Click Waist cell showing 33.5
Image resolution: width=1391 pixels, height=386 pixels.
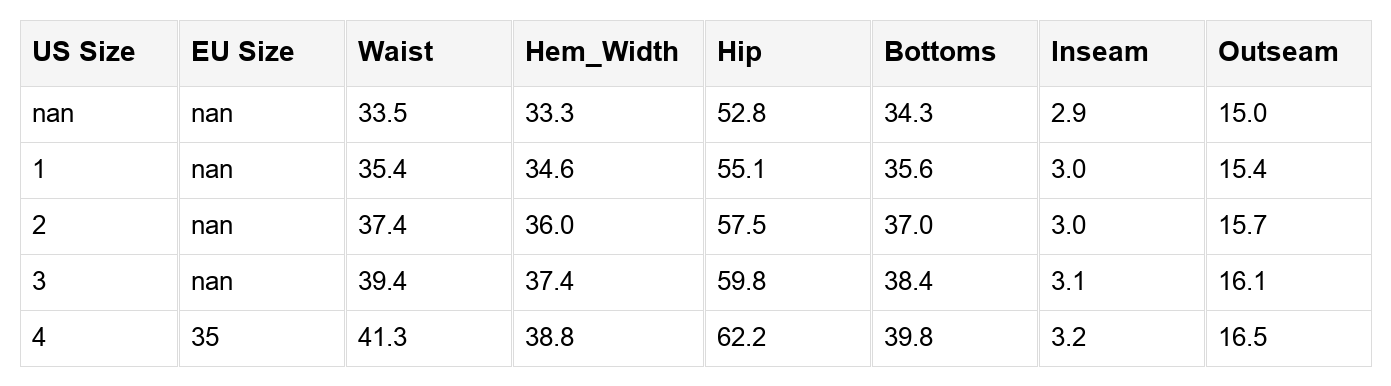pyautogui.click(x=429, y=114)
